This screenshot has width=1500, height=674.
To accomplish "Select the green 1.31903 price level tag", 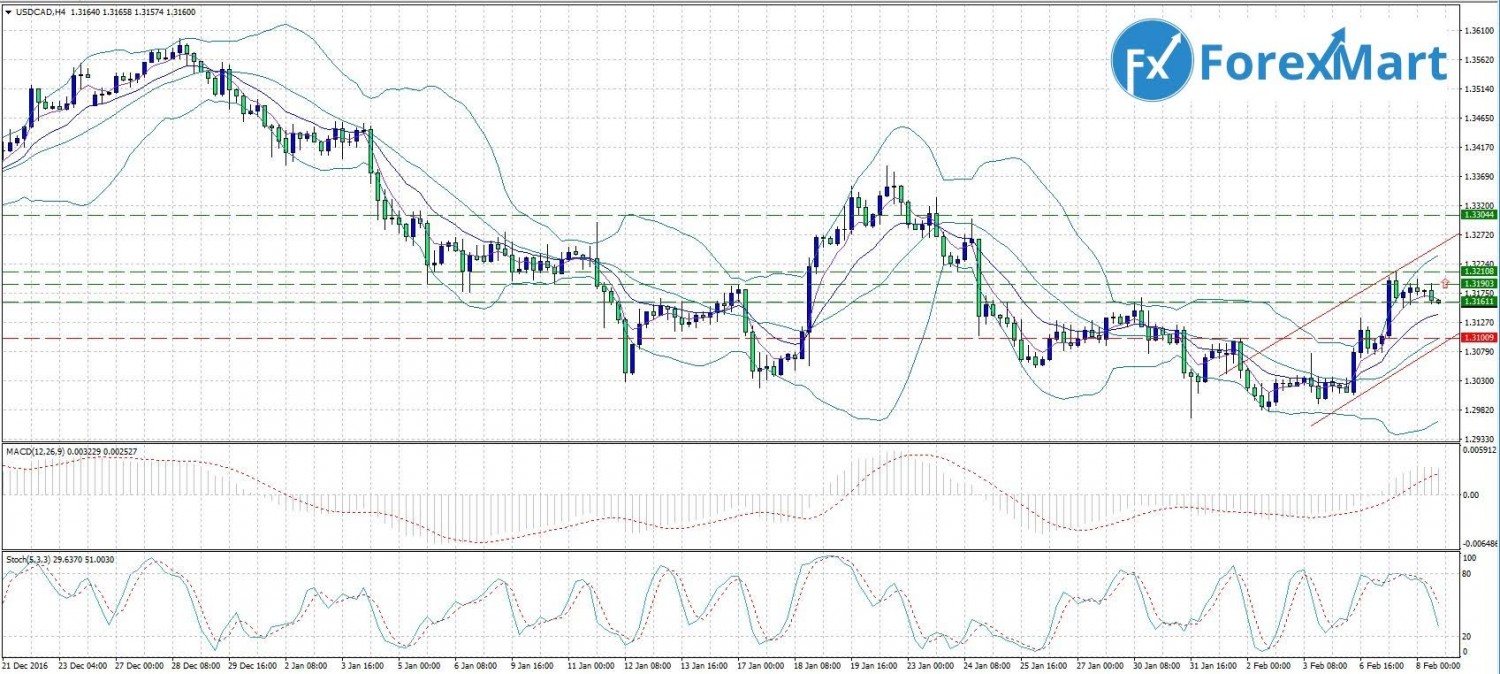I will [x=1478, y=284].
